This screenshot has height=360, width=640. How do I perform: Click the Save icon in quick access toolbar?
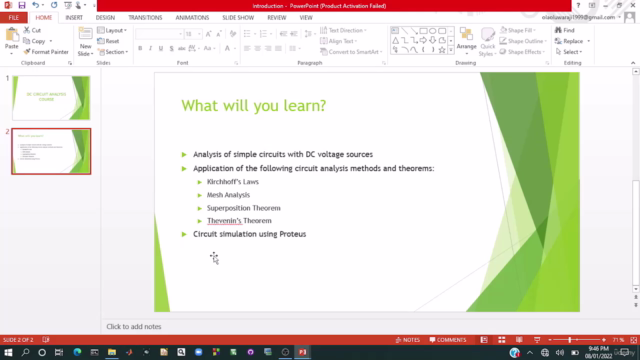22,5
